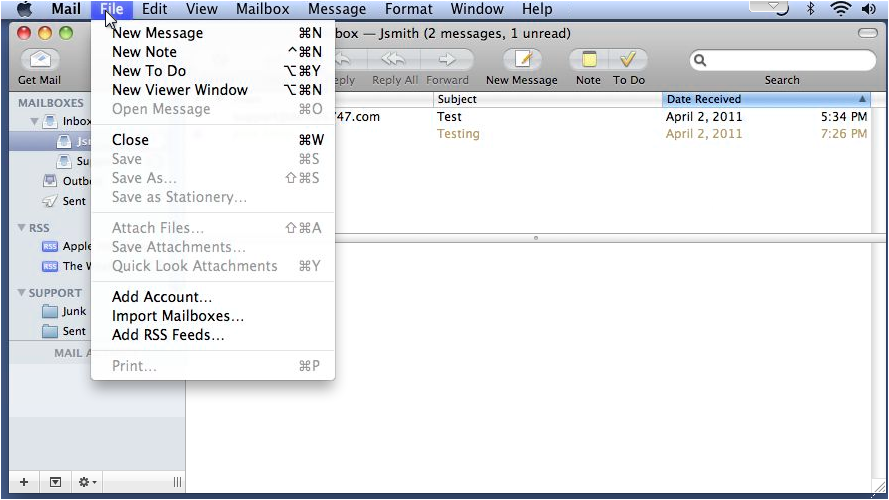Open the View menu
Viewport: 889px width, 500px height.
coord(201,9)
